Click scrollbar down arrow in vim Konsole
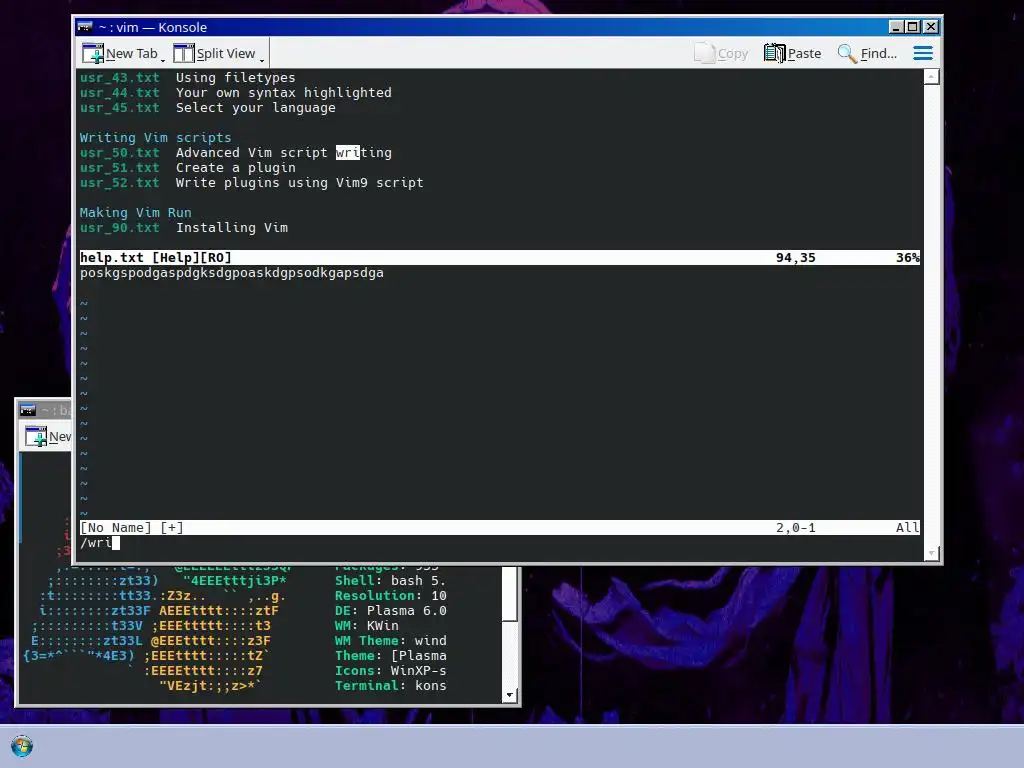 pyautogui.click(x=932, y=553)
